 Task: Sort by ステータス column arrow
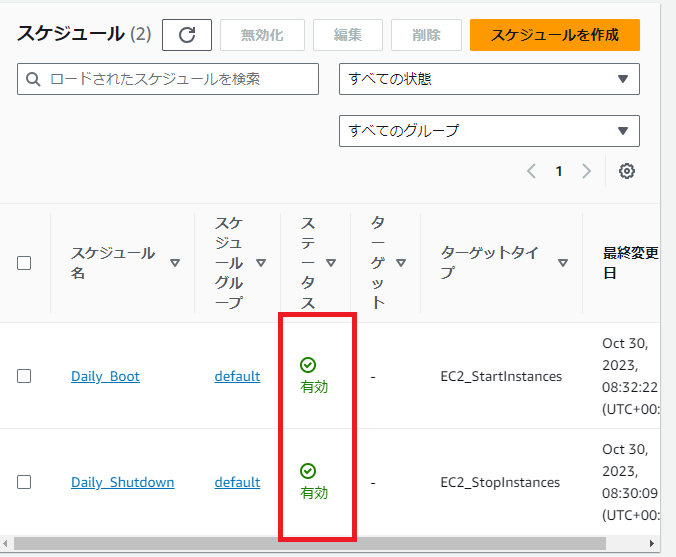coord(331,263)
